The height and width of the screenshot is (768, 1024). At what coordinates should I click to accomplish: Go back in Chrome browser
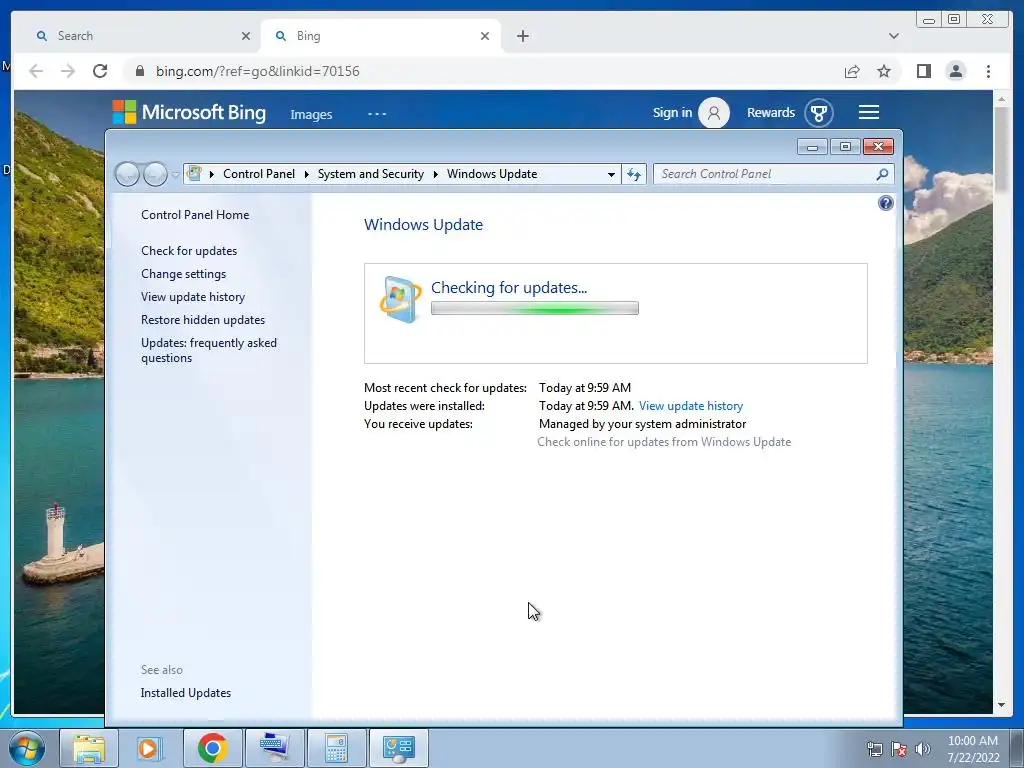click(36, 71)
